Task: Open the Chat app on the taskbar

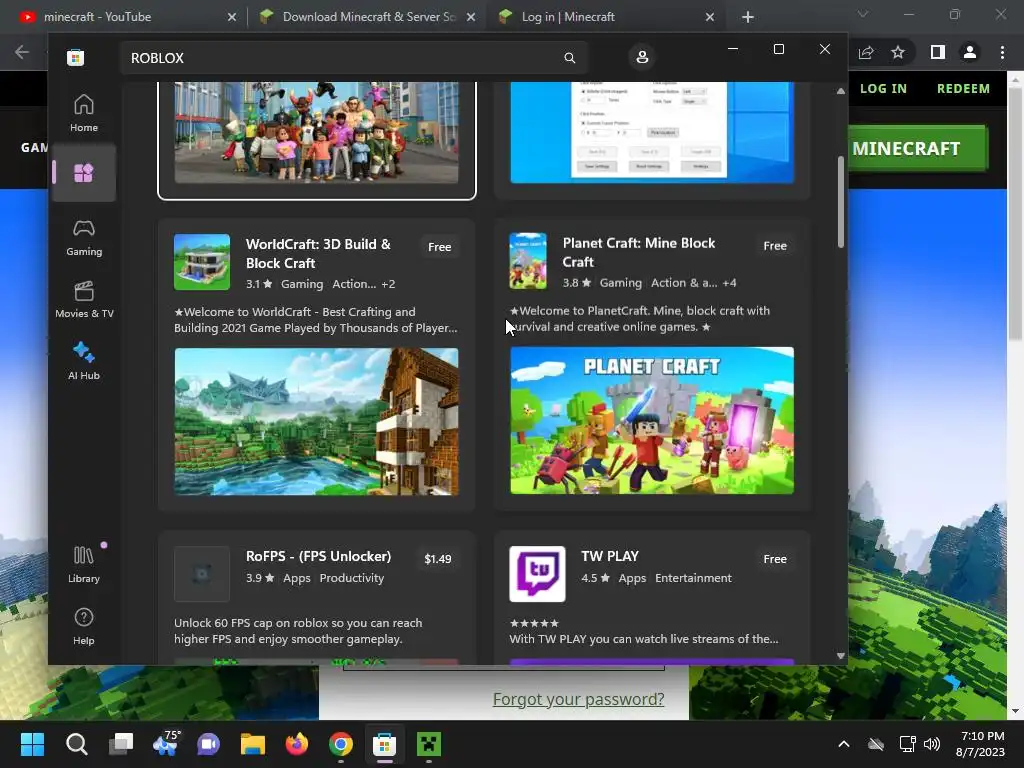Action: tap(209, 744)
